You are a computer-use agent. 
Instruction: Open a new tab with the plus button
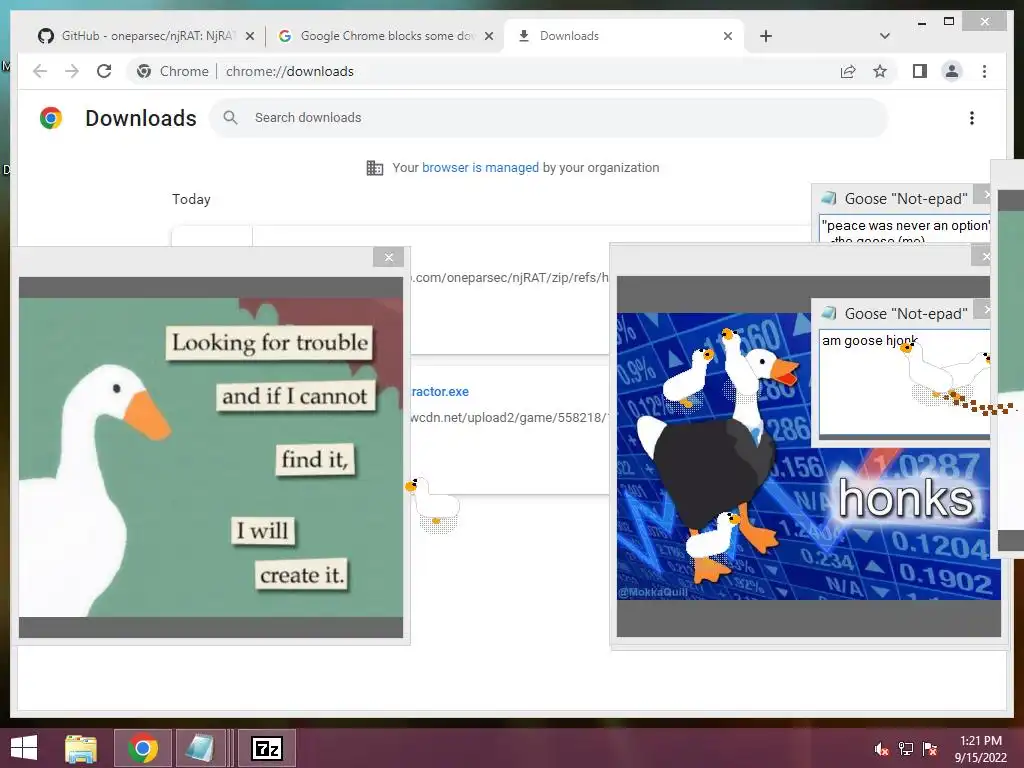pos(766,36)
